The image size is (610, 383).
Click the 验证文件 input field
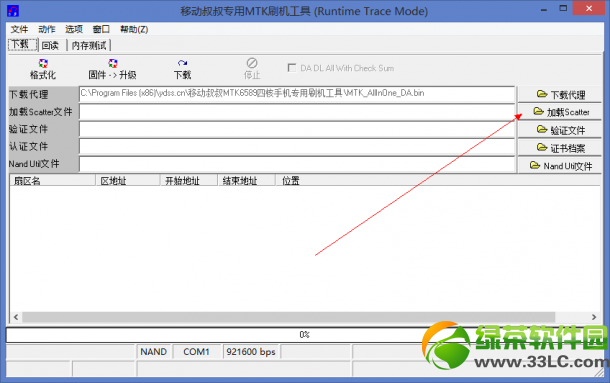[x=297, y=129]
